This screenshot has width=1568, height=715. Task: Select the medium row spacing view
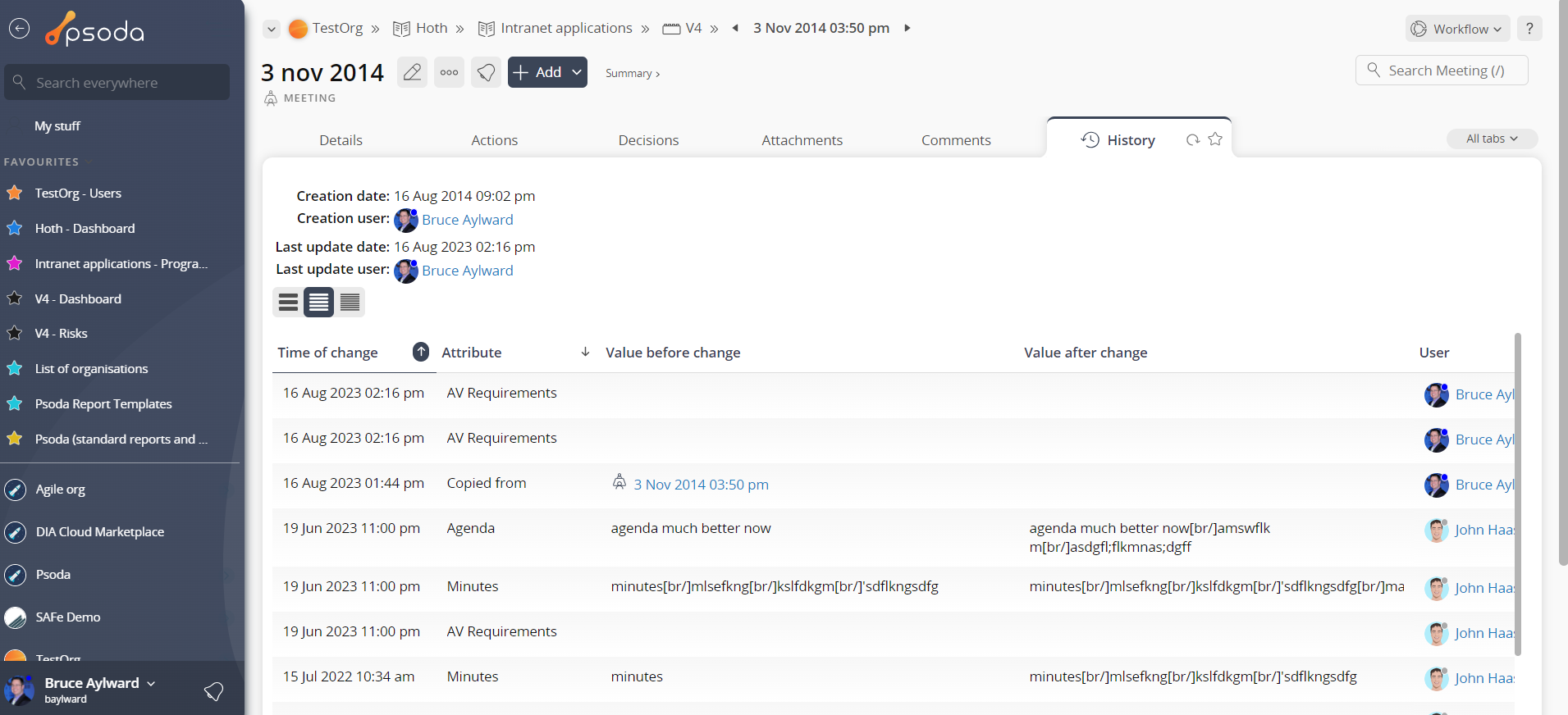point(318,303)
